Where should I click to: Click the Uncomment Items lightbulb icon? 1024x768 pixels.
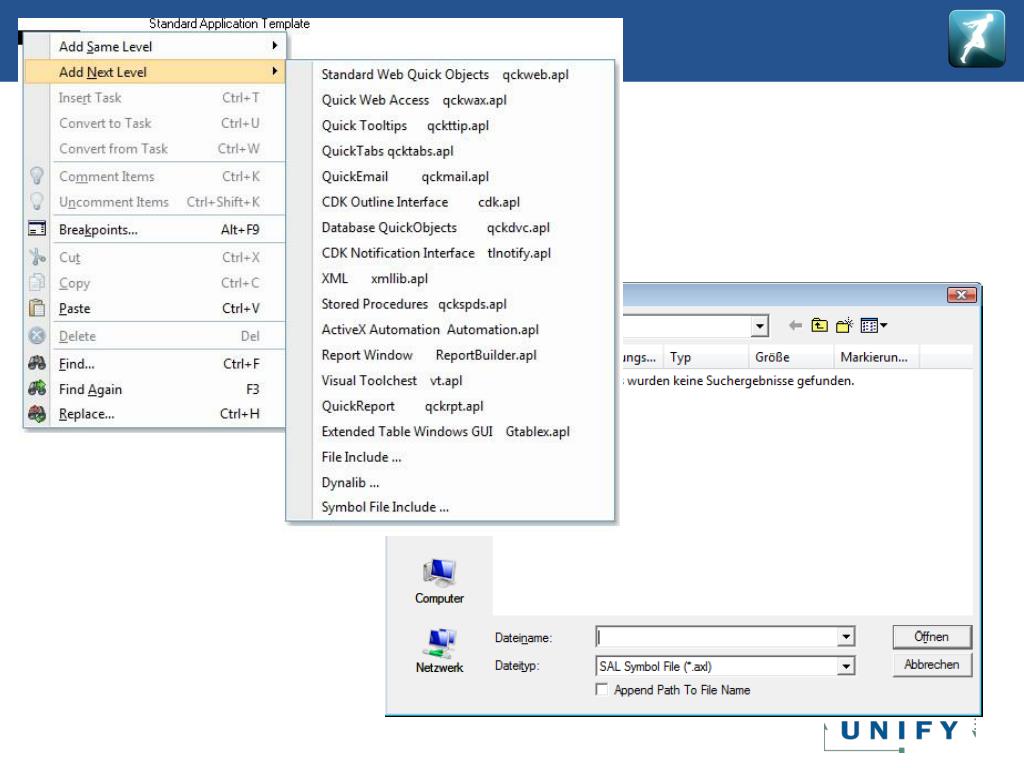coord(37,201)
